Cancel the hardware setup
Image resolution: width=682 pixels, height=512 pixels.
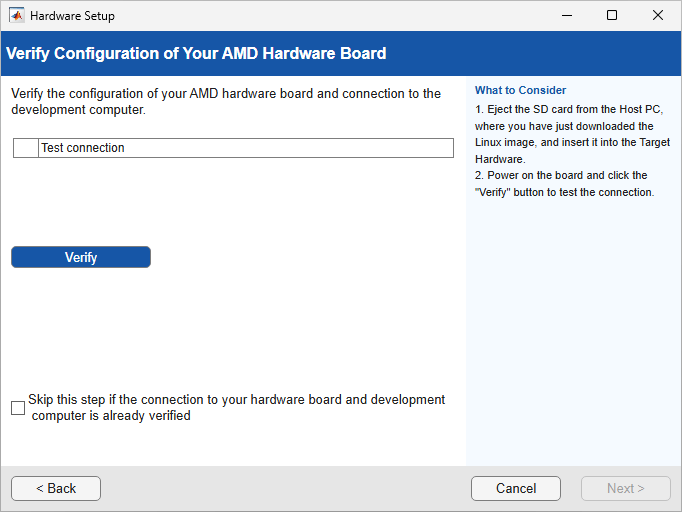pos(516,488)
